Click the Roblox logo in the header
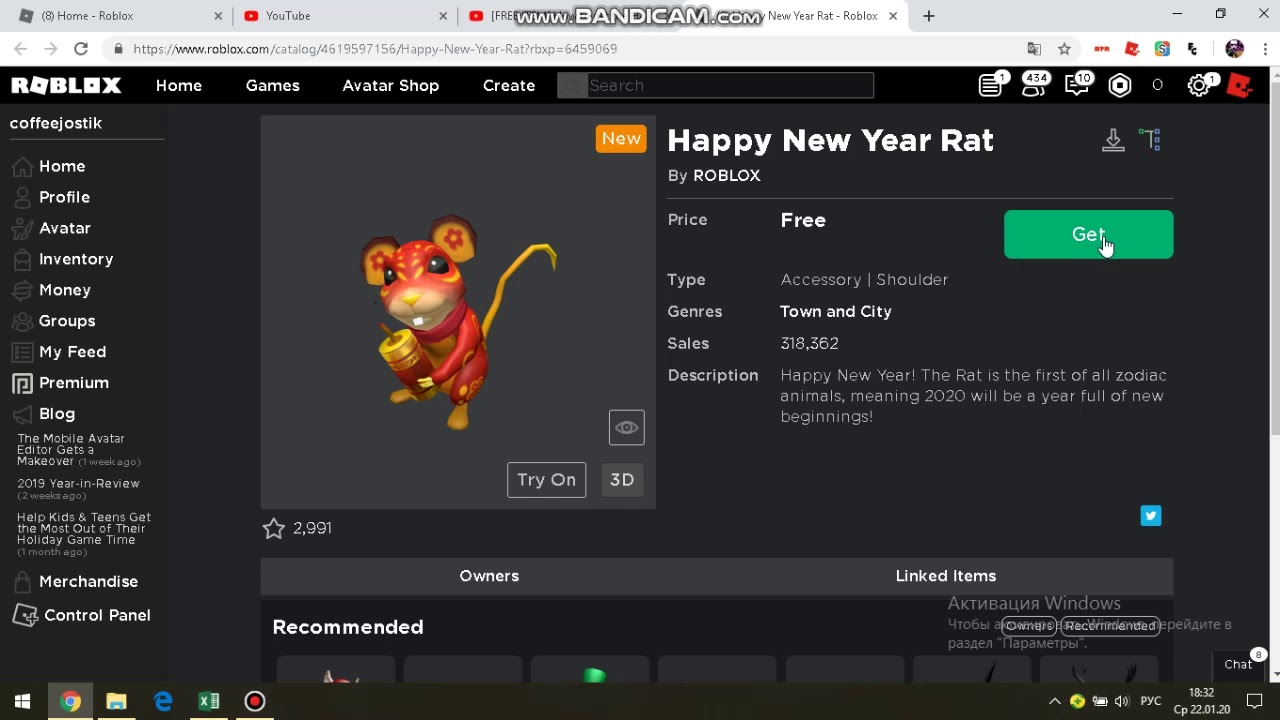The width and height of the screenshot is (1280, 720). tap(66, 86)
